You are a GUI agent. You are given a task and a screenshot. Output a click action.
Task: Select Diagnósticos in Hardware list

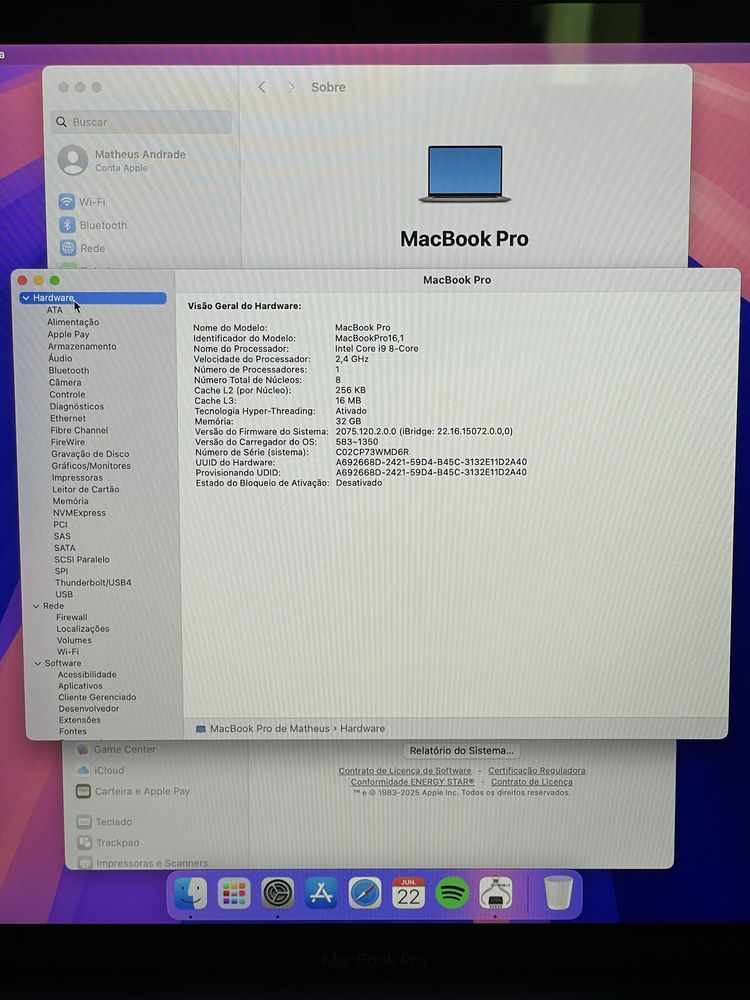click(77, 406)
